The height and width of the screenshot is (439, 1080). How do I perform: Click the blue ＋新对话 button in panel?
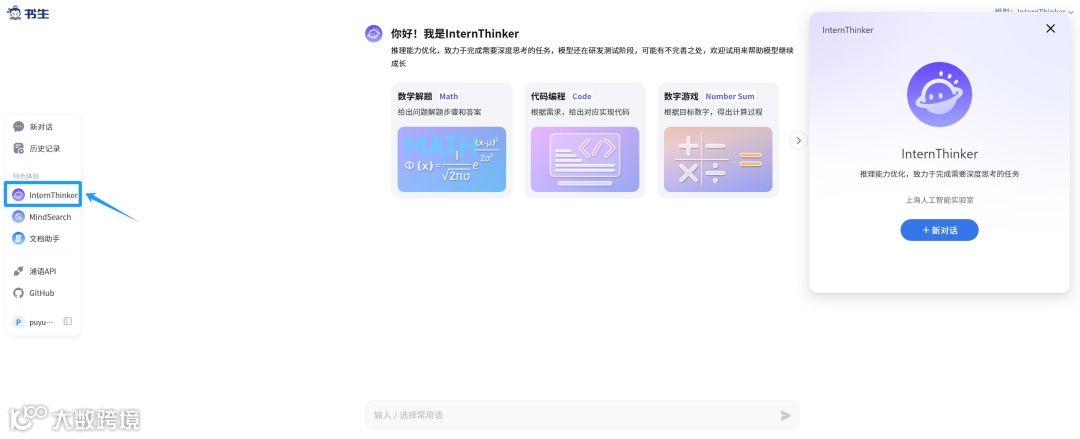(939, 230)
